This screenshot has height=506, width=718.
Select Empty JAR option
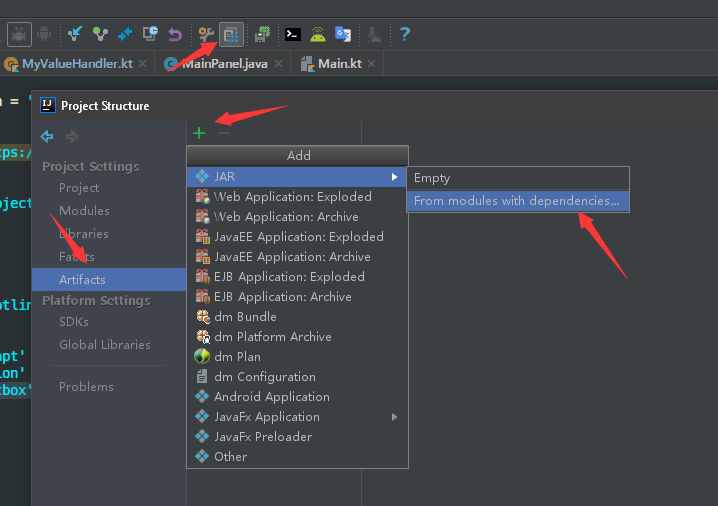point(518,178)
